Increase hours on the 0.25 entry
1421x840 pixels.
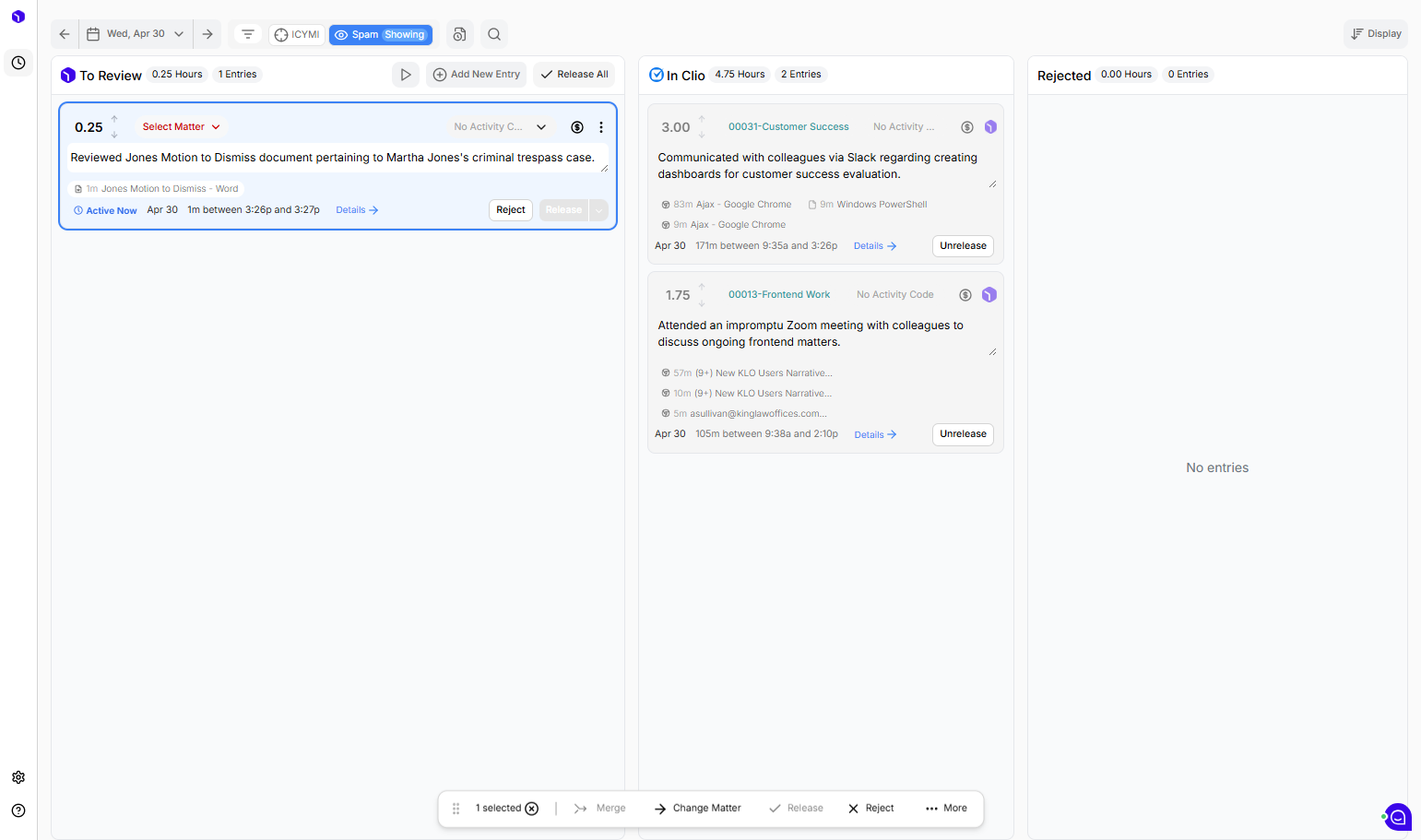pyautogui.click(x=114, y=119)
